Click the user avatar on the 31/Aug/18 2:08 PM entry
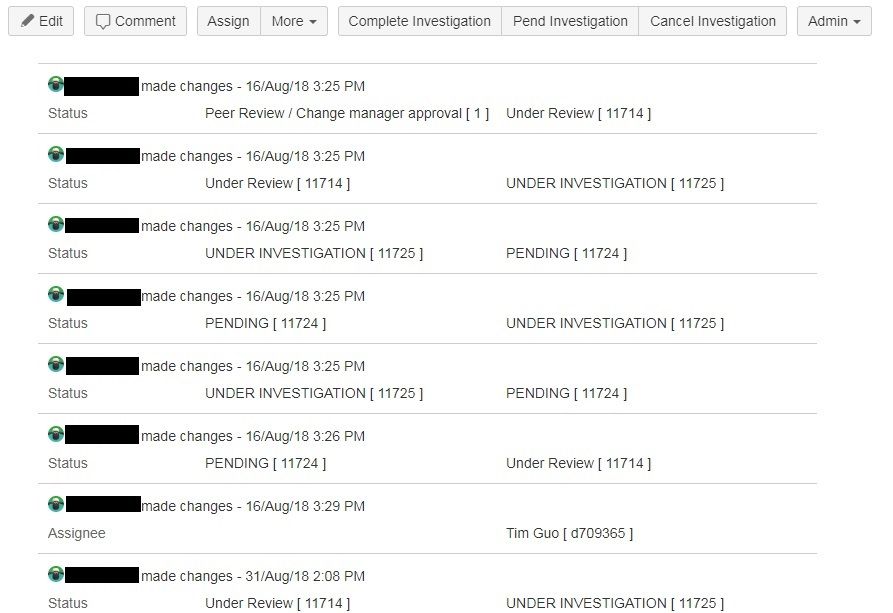Screen dimensions: 893x613 coord(56,574)
